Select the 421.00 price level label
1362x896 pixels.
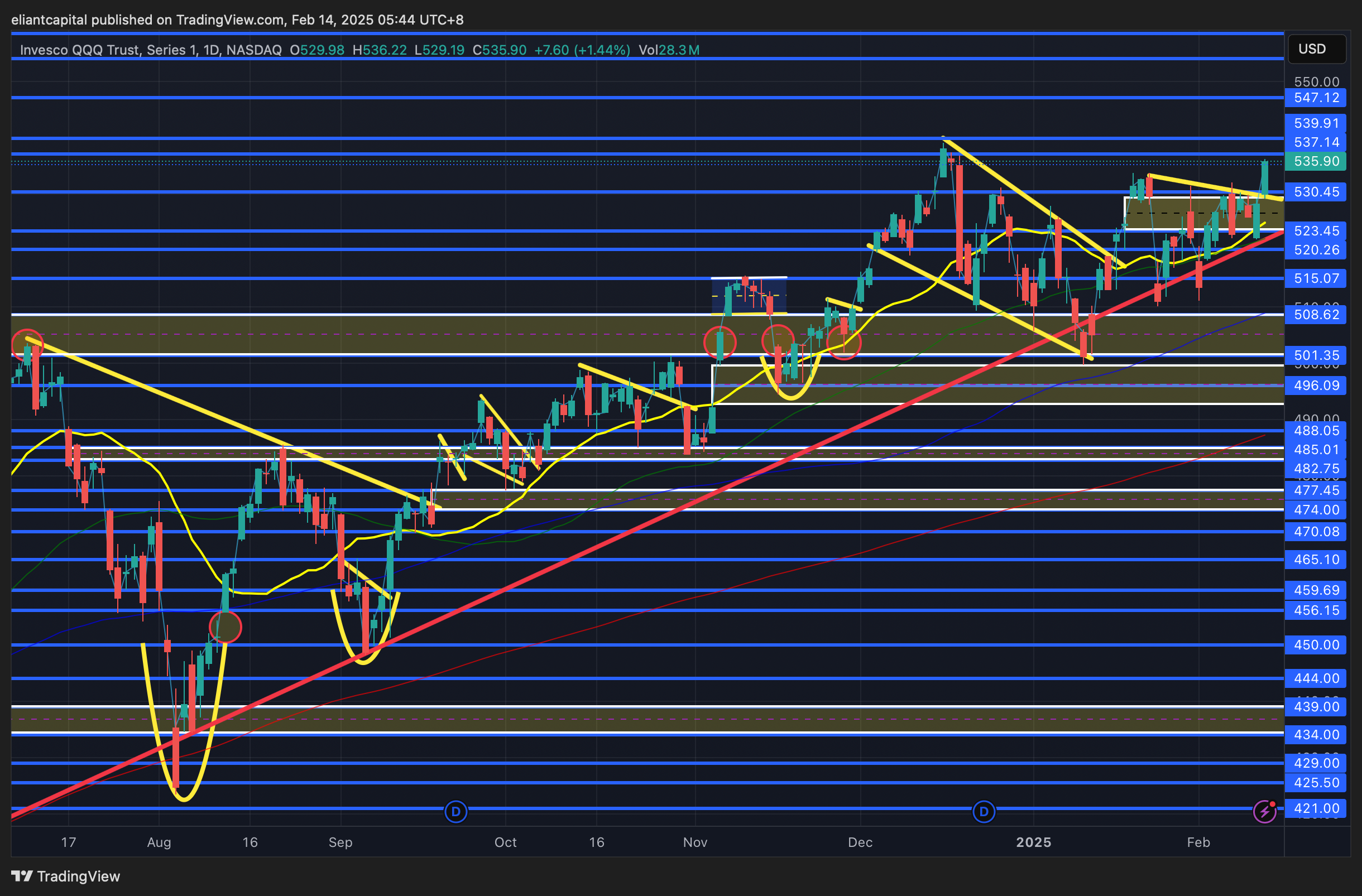coord(1316,808)
